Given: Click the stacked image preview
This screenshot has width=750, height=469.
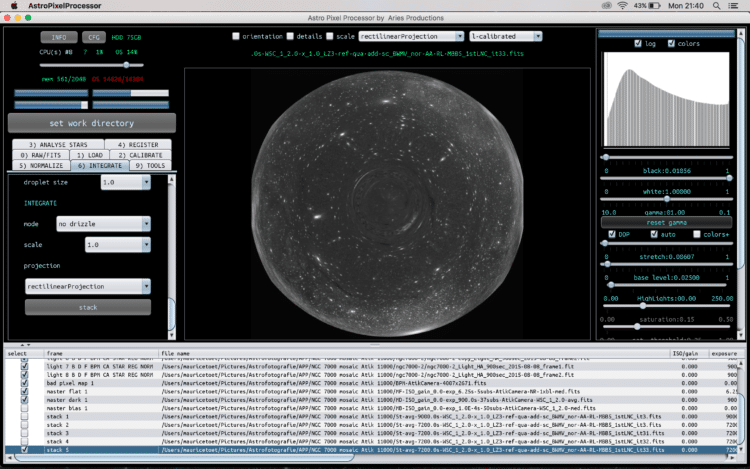Looking at the screenshot, I should click(387, 204).
